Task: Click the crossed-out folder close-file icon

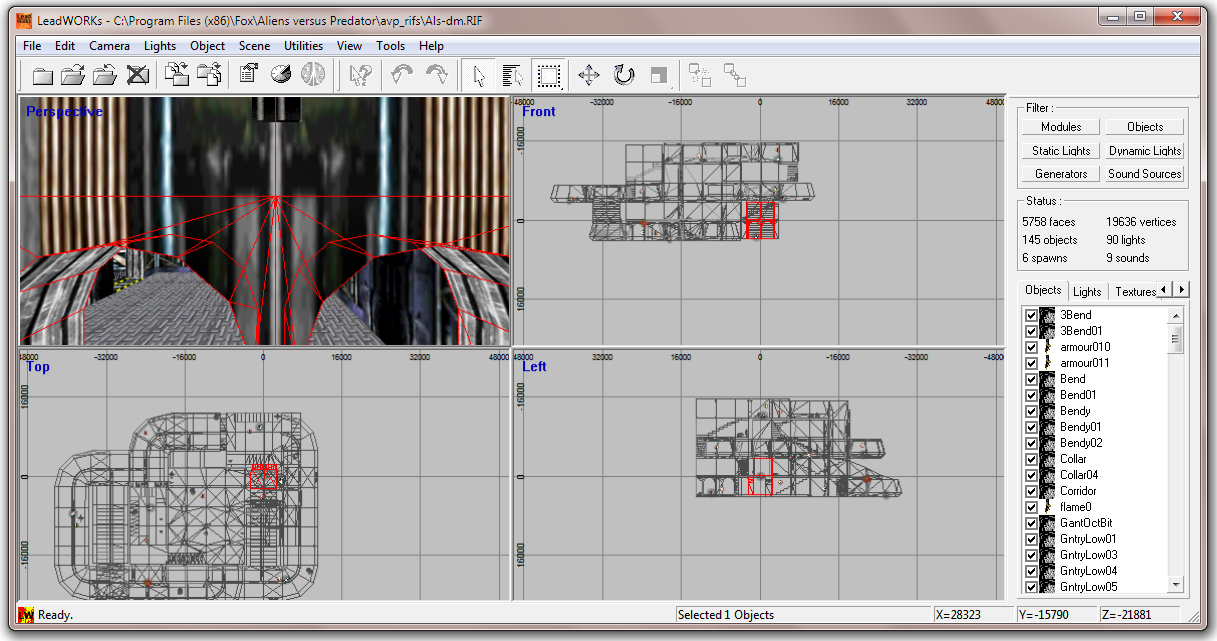Action: click(137, 75)
